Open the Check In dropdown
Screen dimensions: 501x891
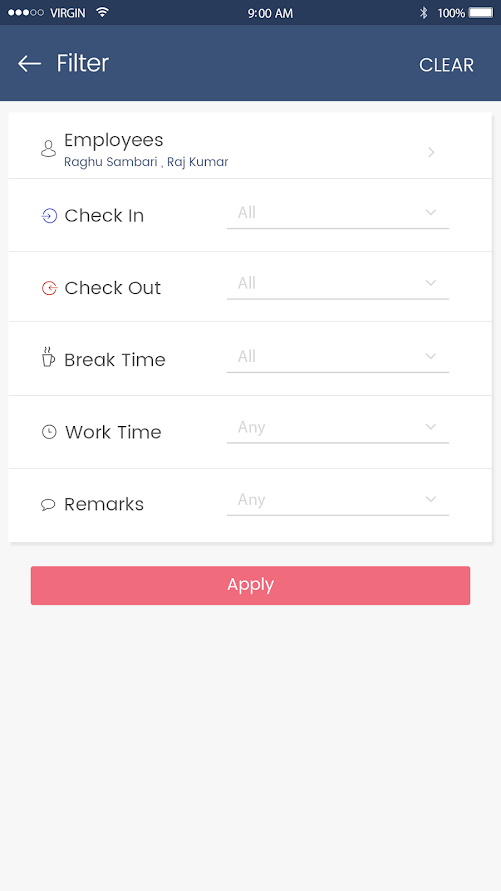[337, 214]
